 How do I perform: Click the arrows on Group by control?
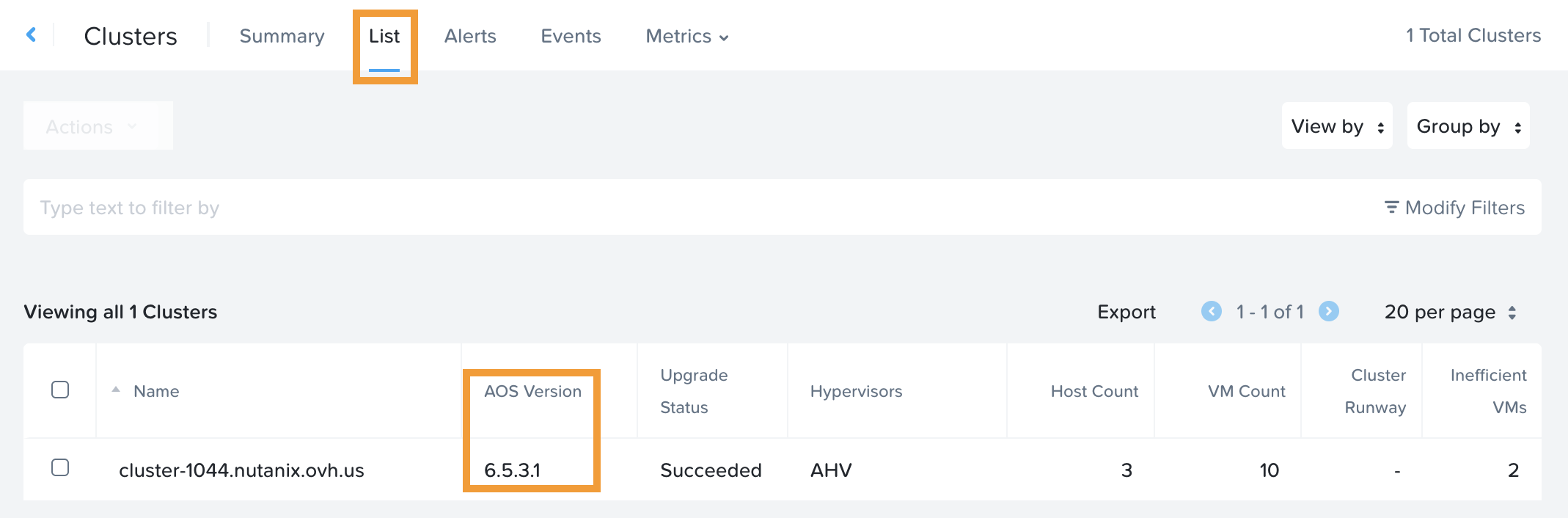pyautogui.click(x=1518, y=126)
